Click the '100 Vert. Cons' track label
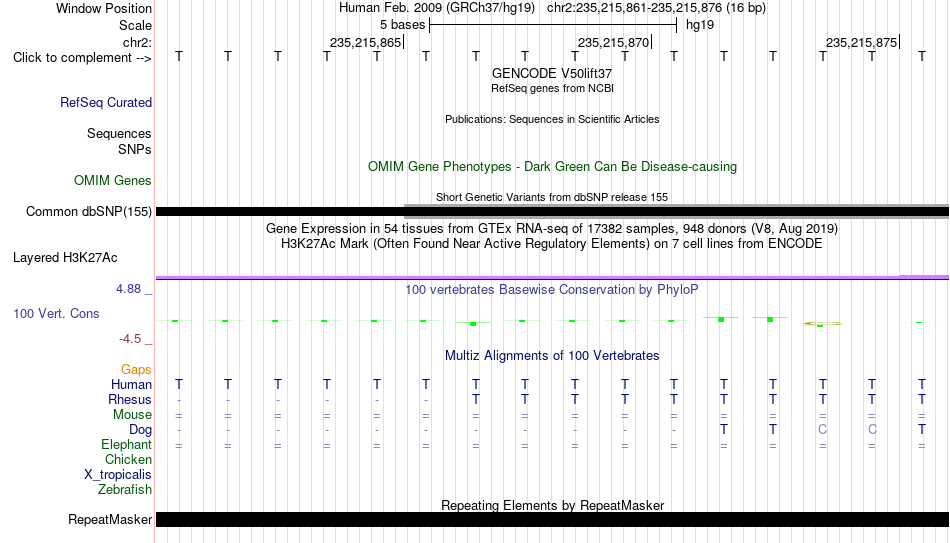950x543 pixels. (56, 314)
